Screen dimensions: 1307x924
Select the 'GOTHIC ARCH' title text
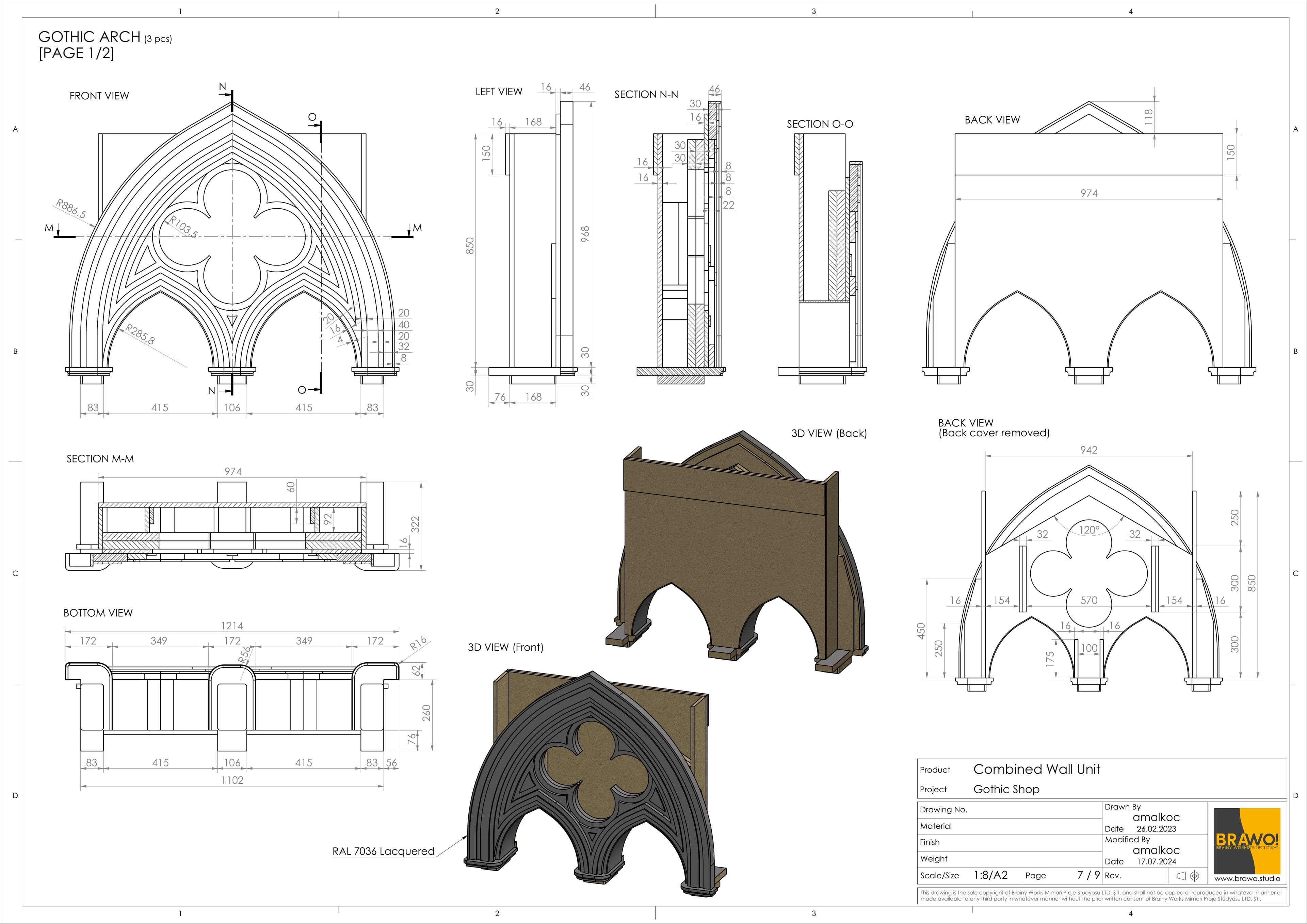[90, 37]
